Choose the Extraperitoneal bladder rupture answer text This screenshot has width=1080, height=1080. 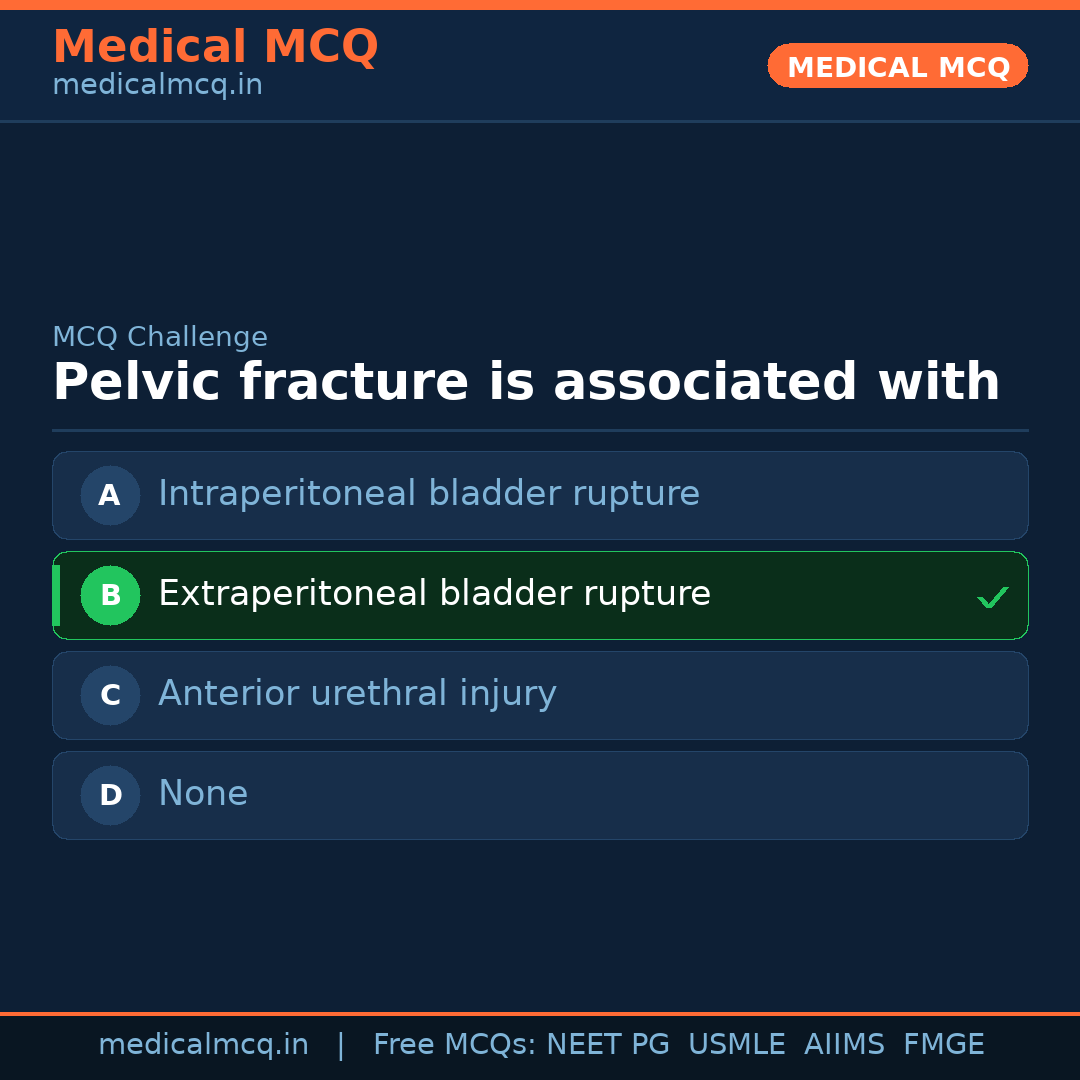point(434,594)
